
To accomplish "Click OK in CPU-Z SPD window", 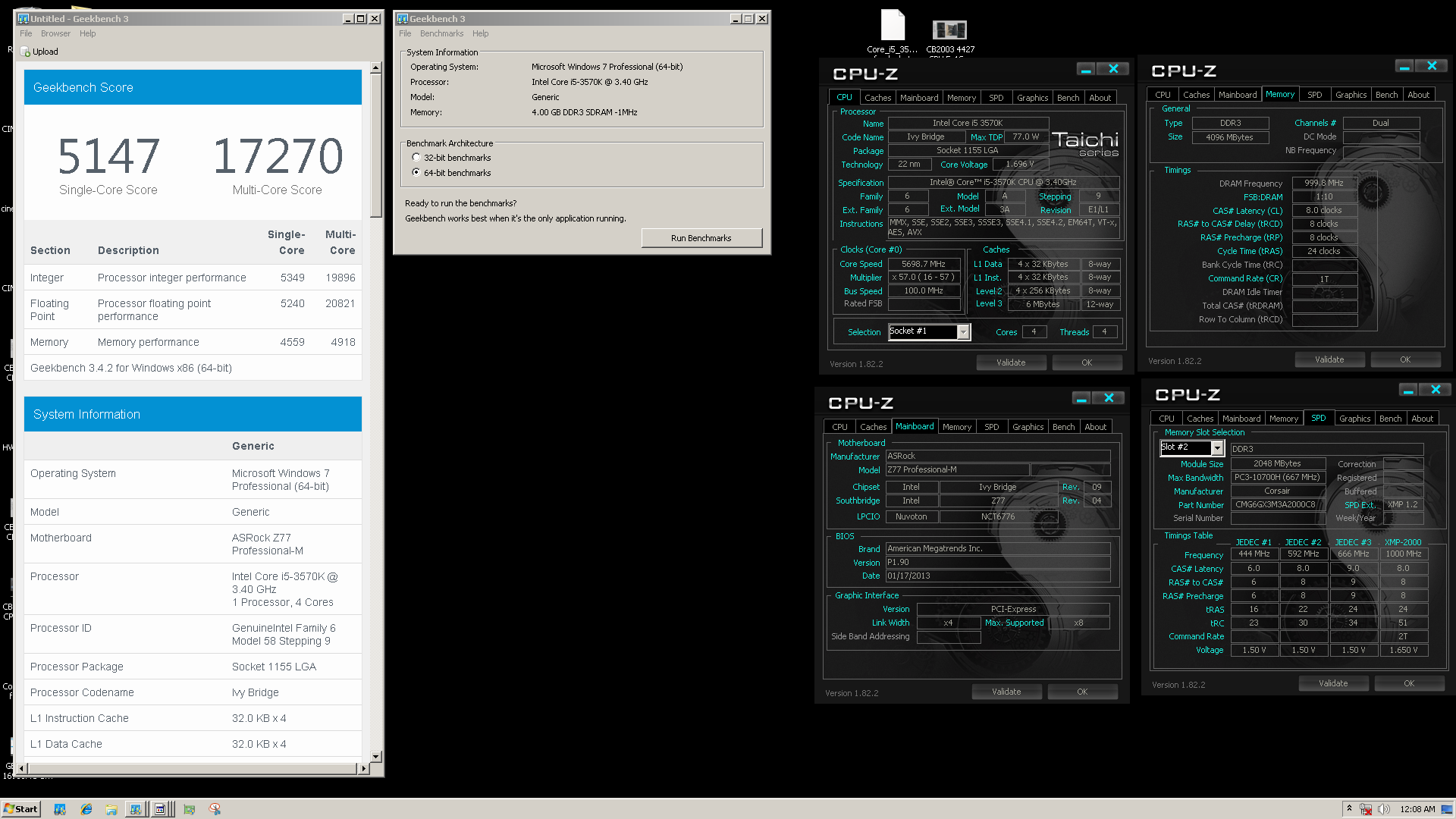I will tap(1409, 683).
